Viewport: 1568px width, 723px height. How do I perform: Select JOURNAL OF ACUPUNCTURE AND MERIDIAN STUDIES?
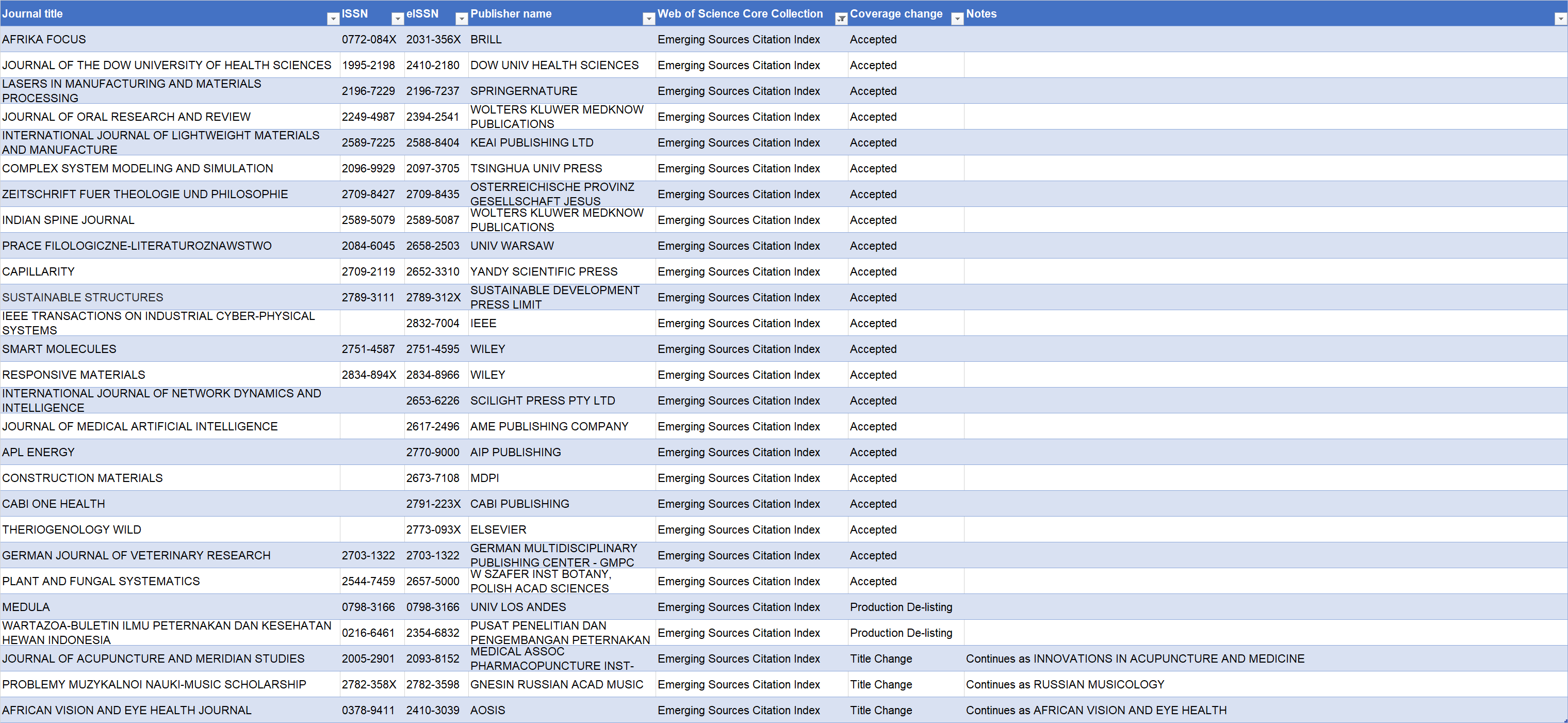point(170,658)
